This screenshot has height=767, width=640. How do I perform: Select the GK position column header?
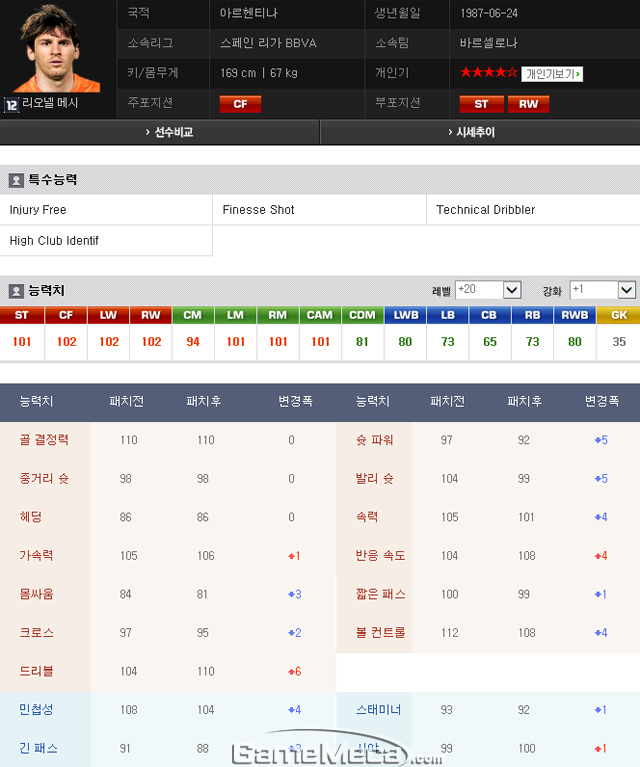(618, 315)
